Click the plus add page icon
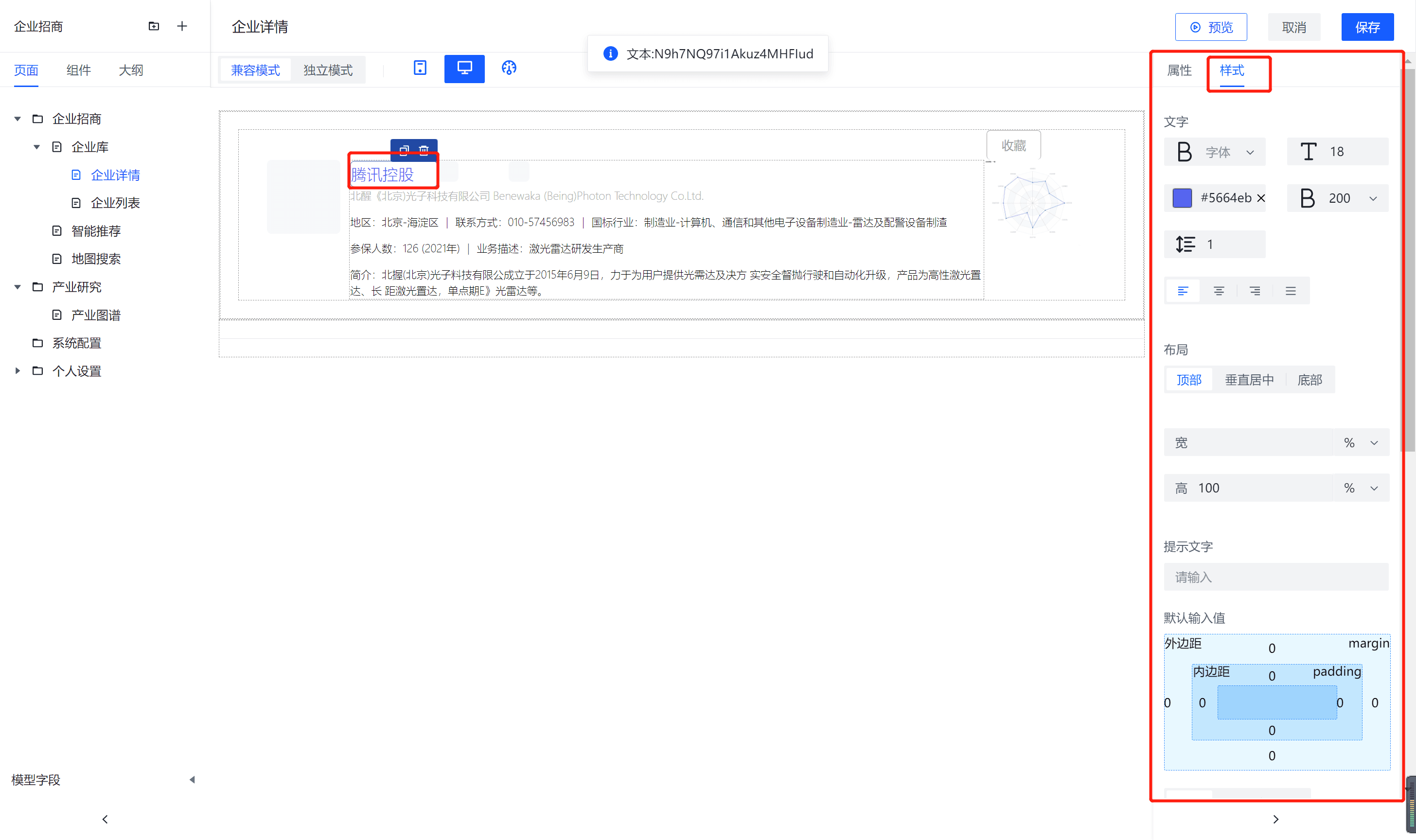Image resolution: width=1416 pixels, height=840 pixels. coord(182,26)
